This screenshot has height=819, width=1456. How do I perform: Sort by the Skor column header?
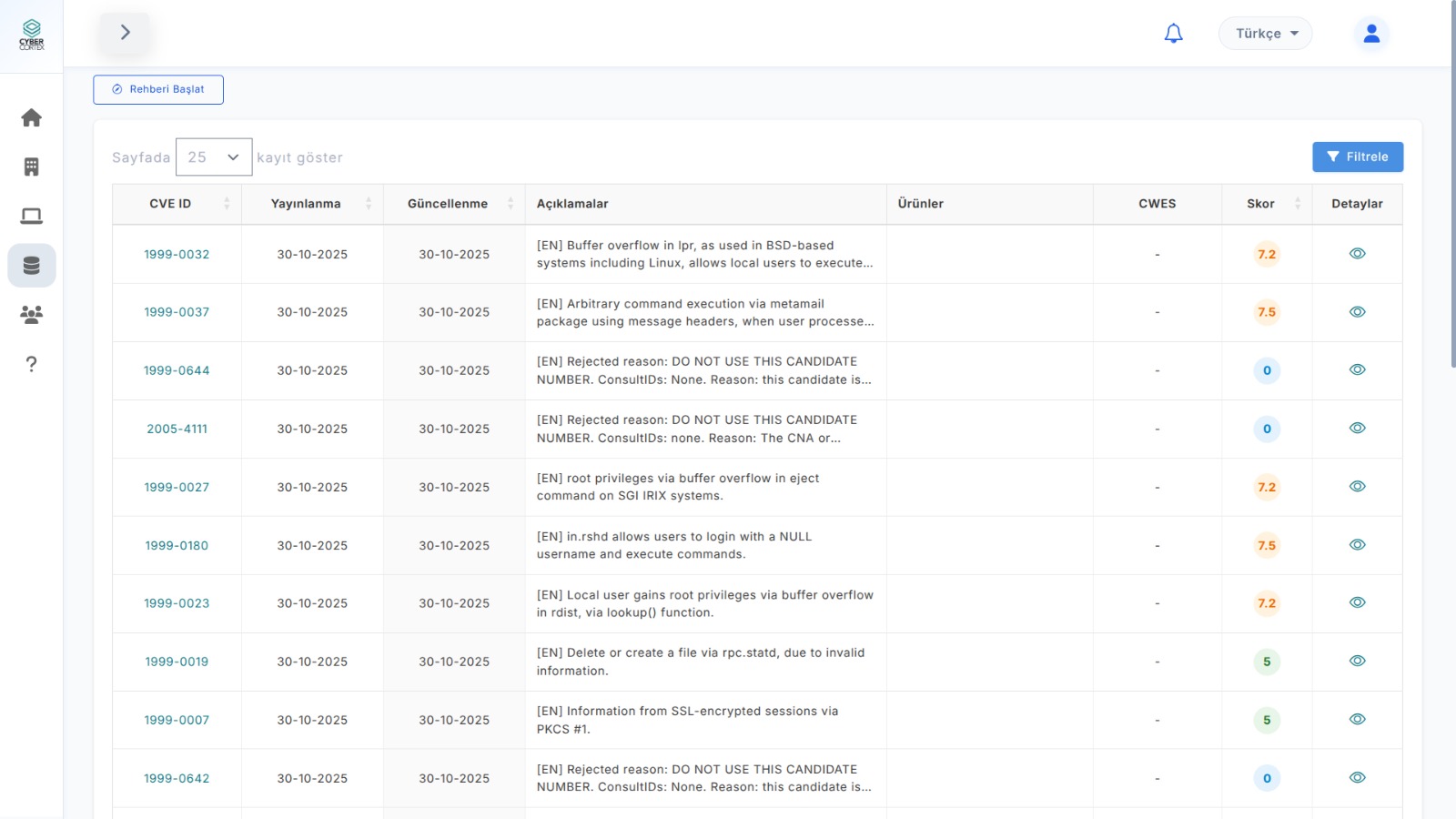click(x=1260, y=204)
